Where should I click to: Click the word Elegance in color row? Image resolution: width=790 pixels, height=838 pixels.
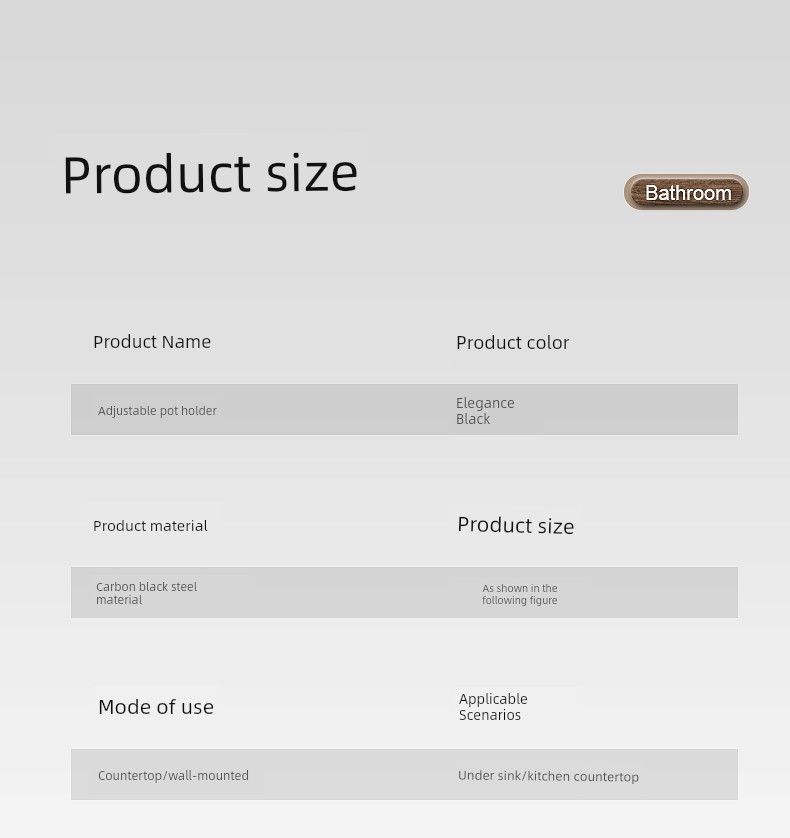pyautogui.click(x=485, y=403)
